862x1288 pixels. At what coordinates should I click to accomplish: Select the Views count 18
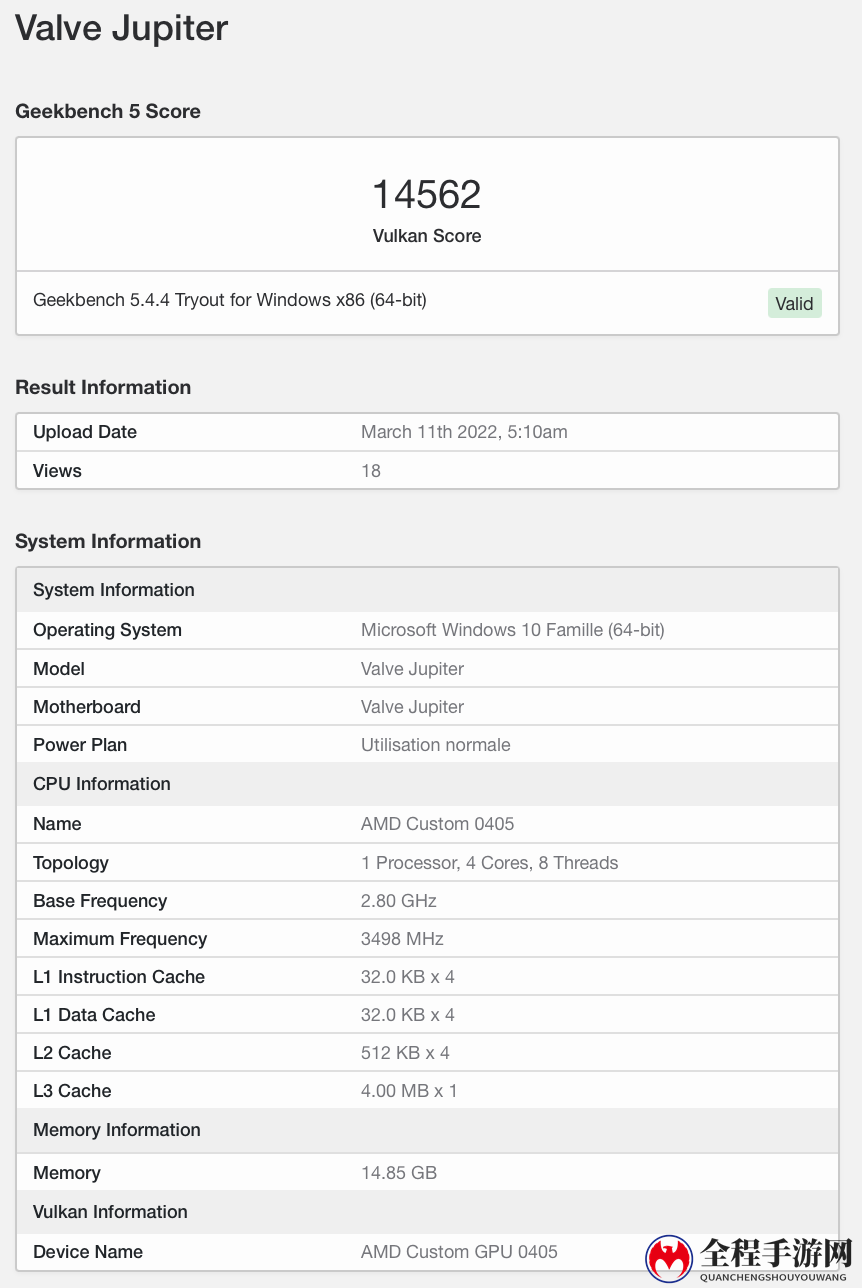coord(371,471)
